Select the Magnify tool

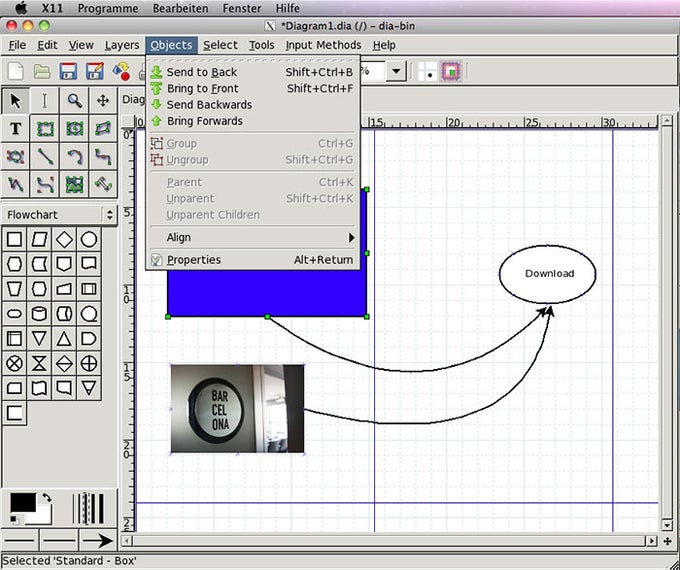point(74,101)
